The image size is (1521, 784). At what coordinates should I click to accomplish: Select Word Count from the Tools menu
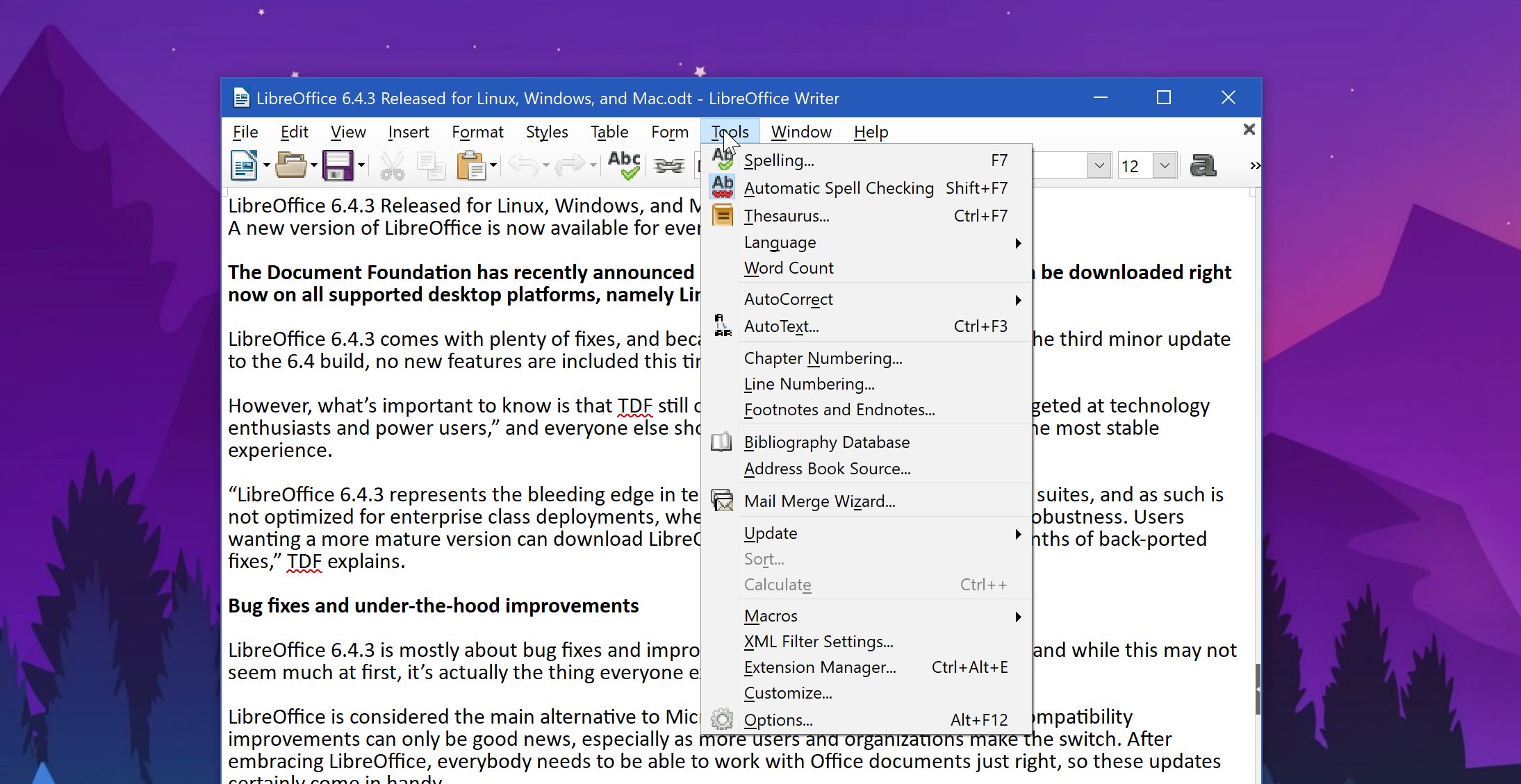click(788, 268)
